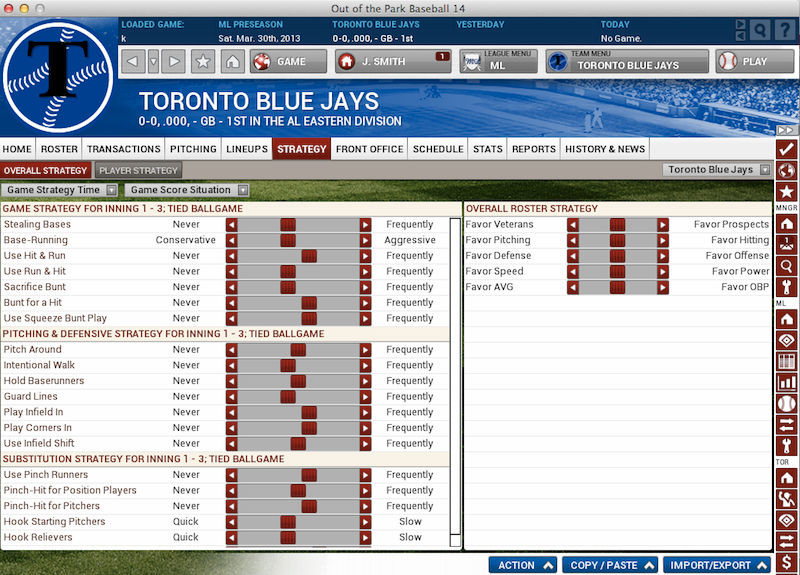Click the bookmark star button in the top toolbar
The height and width of the screenshot is (575, 800).
tap(203, 62)
